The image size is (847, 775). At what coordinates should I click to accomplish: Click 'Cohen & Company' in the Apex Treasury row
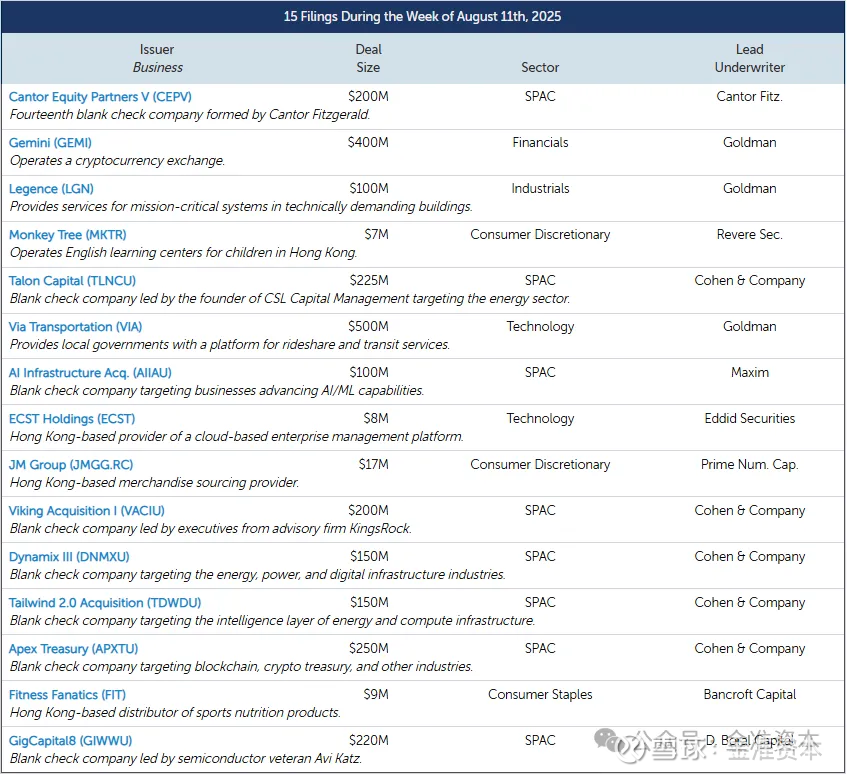point(750,648)
